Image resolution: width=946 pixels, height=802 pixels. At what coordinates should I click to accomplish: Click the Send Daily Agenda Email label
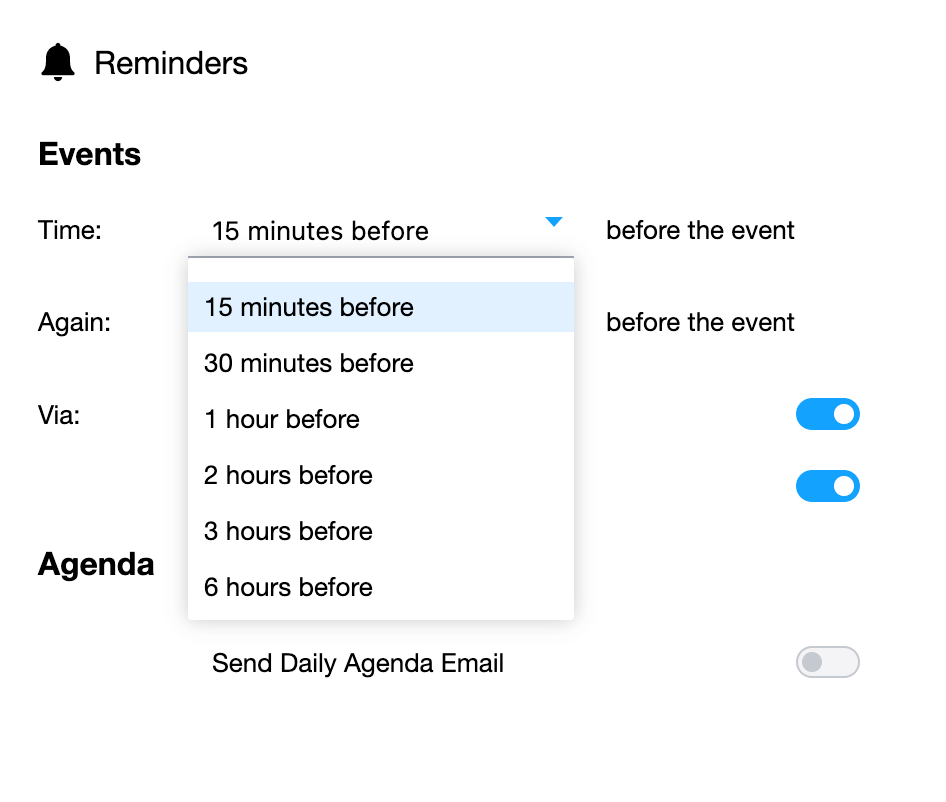click(x=357, y=663)
